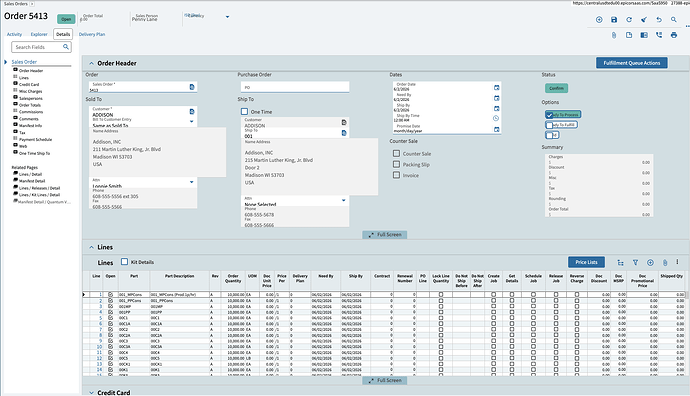Click Full Screen below Order Header
Screen dimensions: 690x396
pyautogui.click(x=385, y=235)
